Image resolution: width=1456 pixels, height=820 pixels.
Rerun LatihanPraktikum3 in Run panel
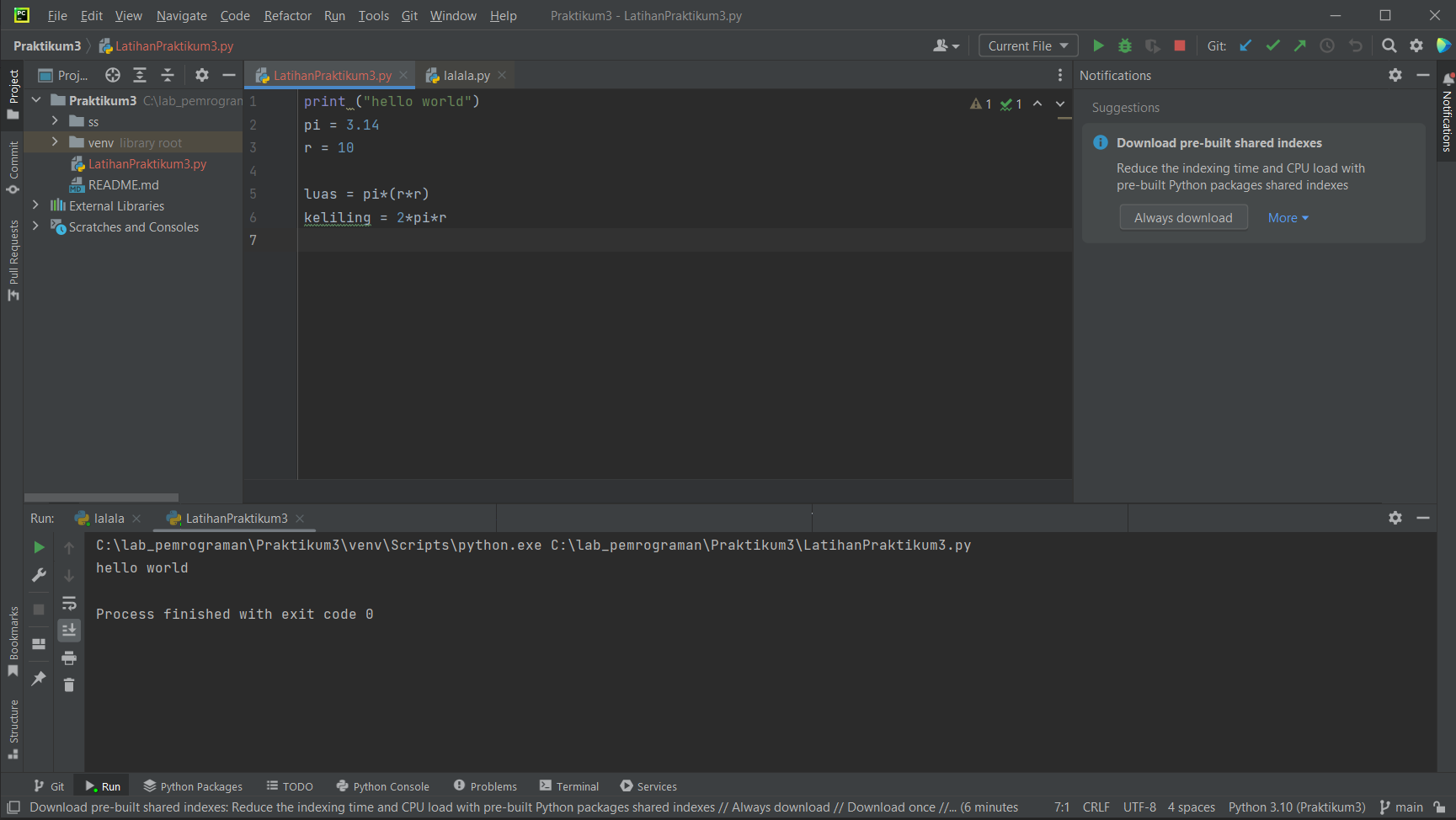[x=39, y=547]
